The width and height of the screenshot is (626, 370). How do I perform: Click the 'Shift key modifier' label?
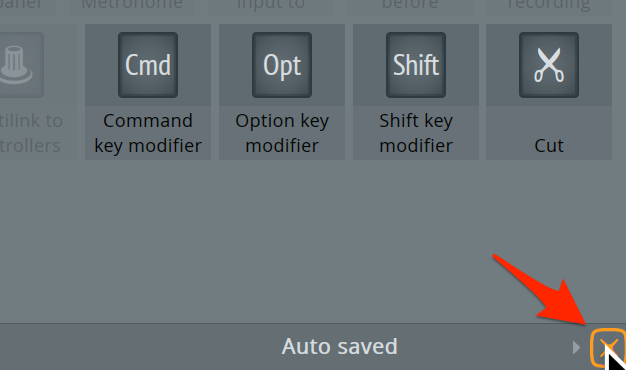click(416, 133)
